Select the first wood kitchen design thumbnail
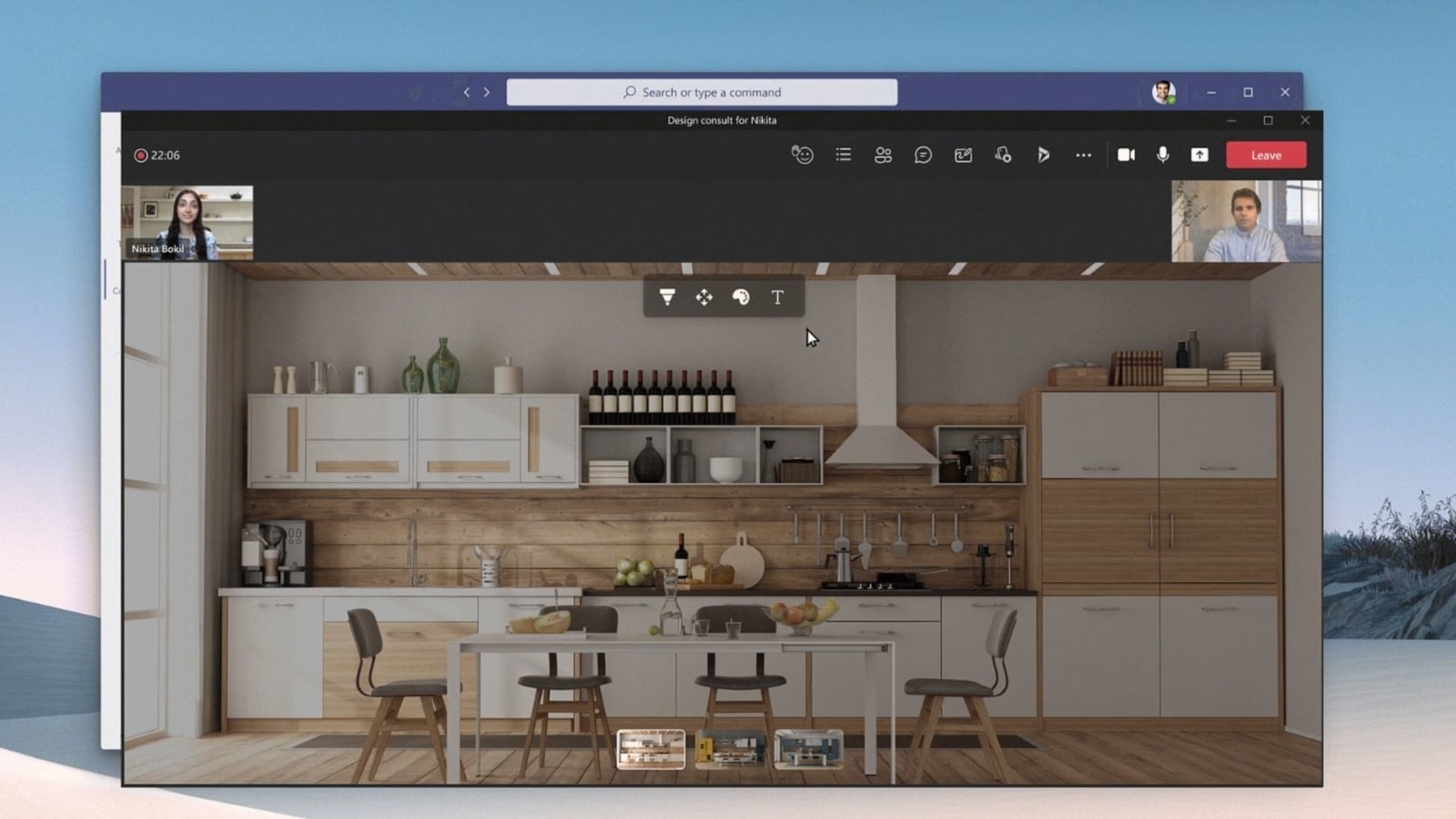The height and width of the screenshot is (819, 1456). tap(651, 749)
